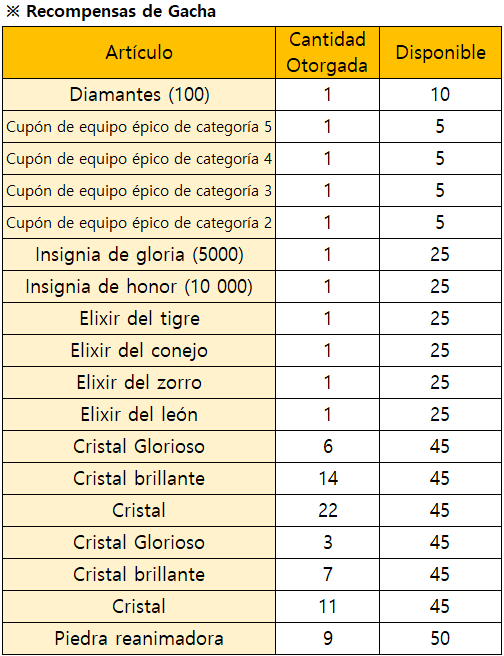Click Cupón de equipo épico de categoría 4
The height and width of the screenshot is (656, 504).
pyautogui.click(x=139, y=159)
